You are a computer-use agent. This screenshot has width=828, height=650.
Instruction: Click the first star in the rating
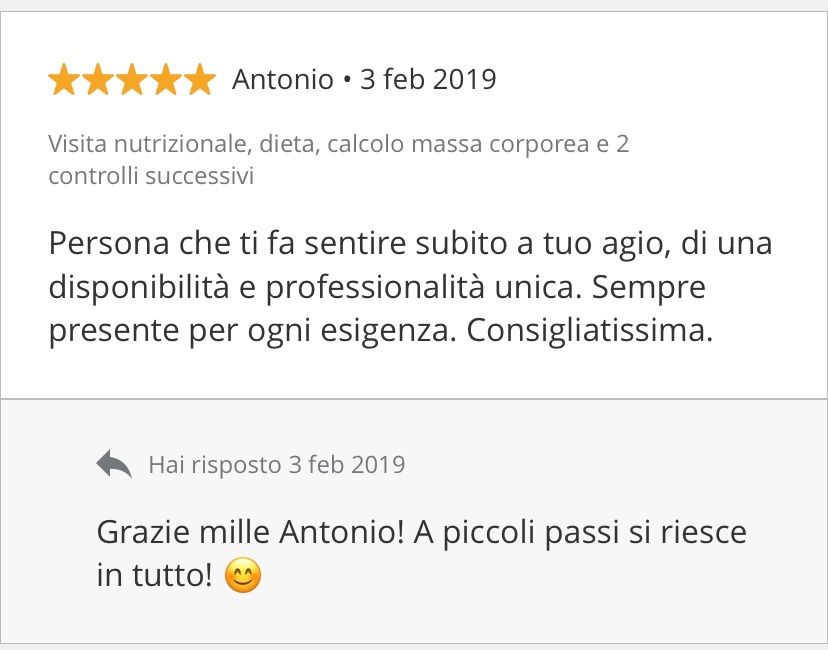pyautogui.click(x=64, y=80)
